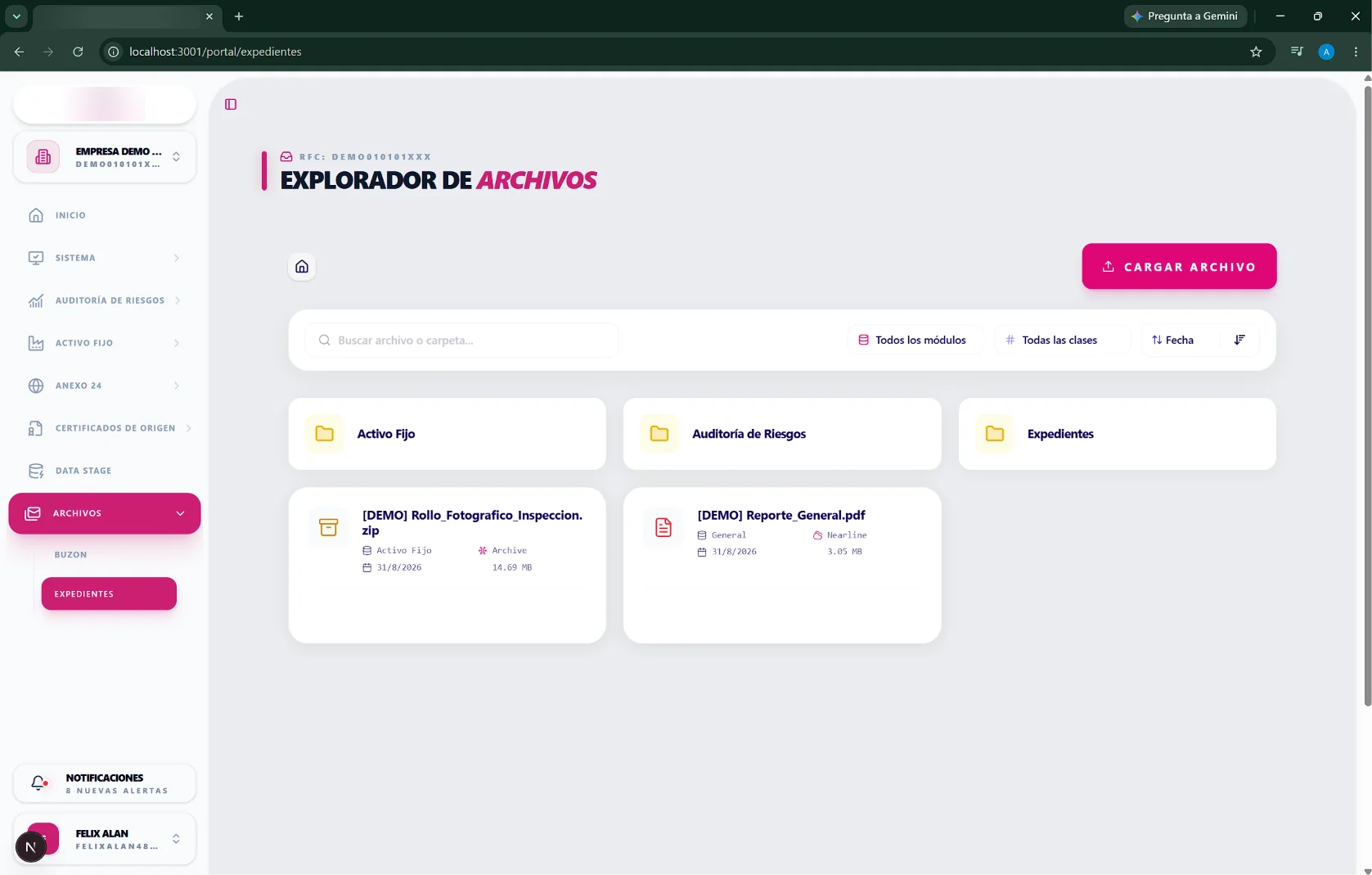The height and width of the screenshot is (875, 1372).
Task: Click the home breadcrumb icon
Action: (302, 267)
